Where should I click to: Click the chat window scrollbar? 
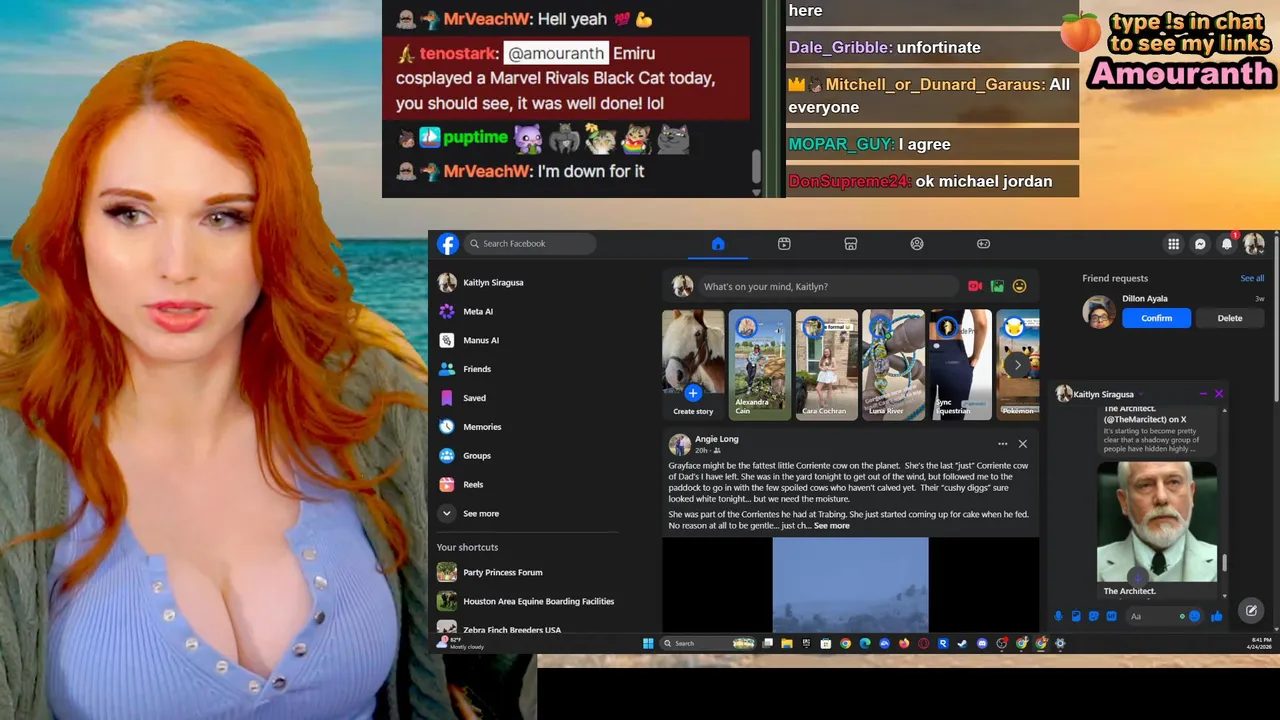point(1224,563)
